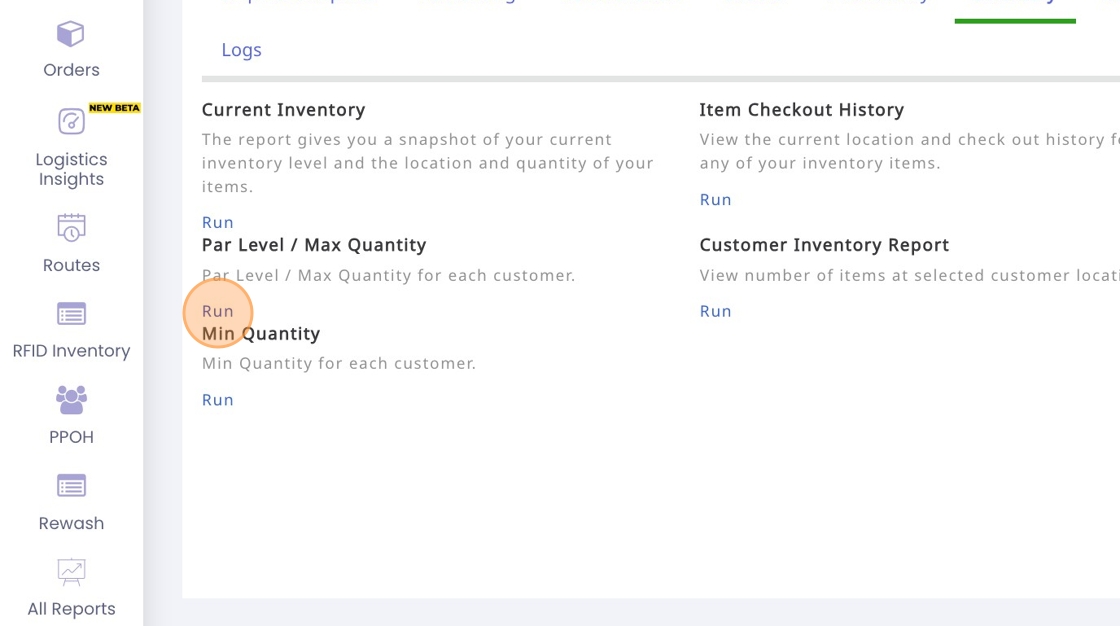The image size is (1120, 626).
Task: Click the Min Quantity heading
Action: pos(261,334)
